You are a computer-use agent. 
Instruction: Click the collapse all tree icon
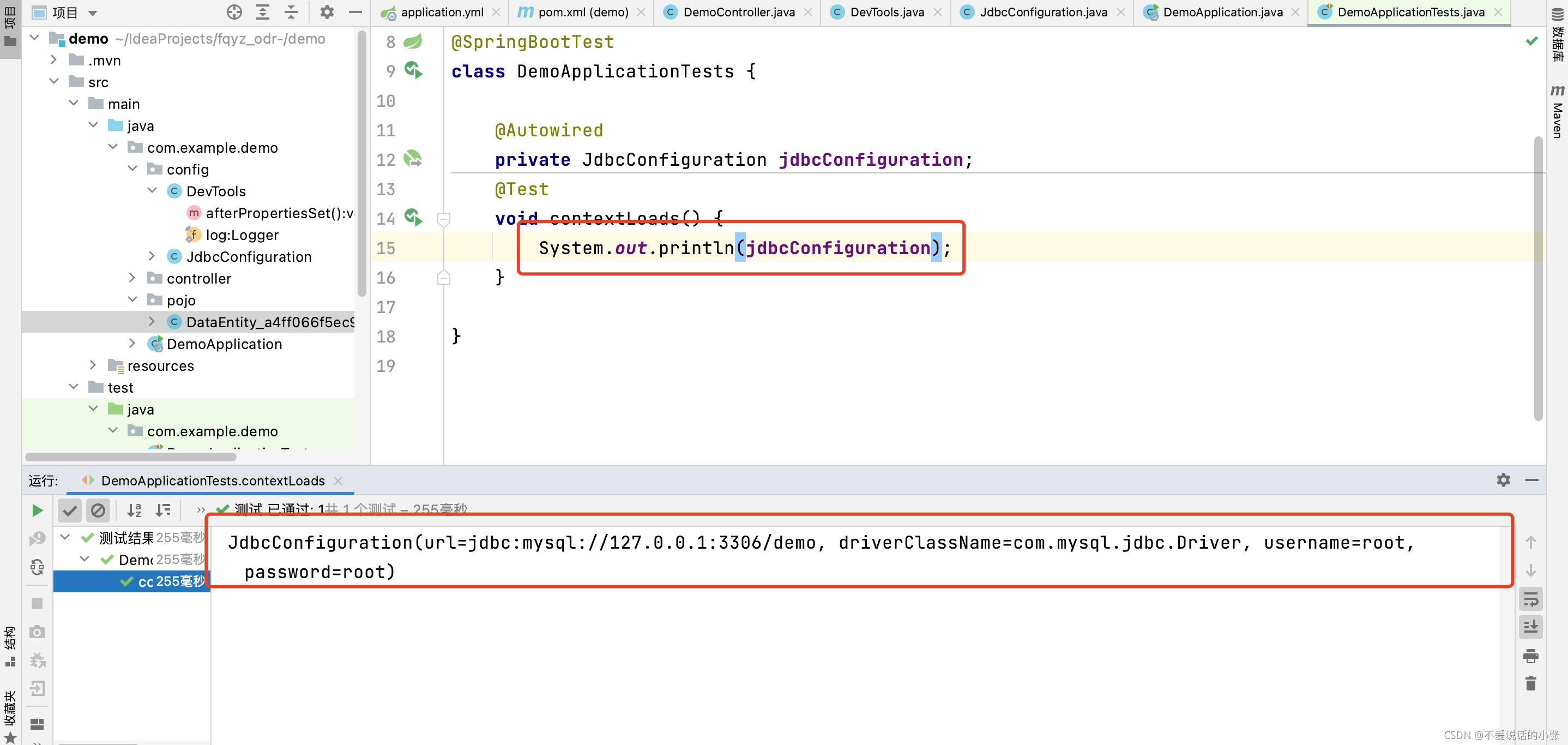tap(292, 12)
